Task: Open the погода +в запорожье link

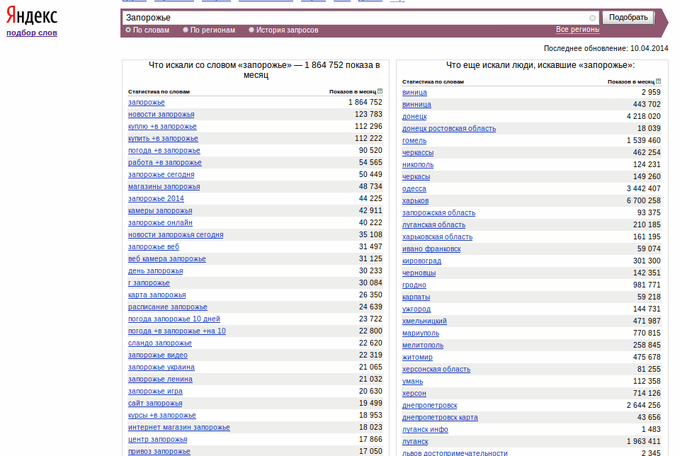Action: (164, 151)
